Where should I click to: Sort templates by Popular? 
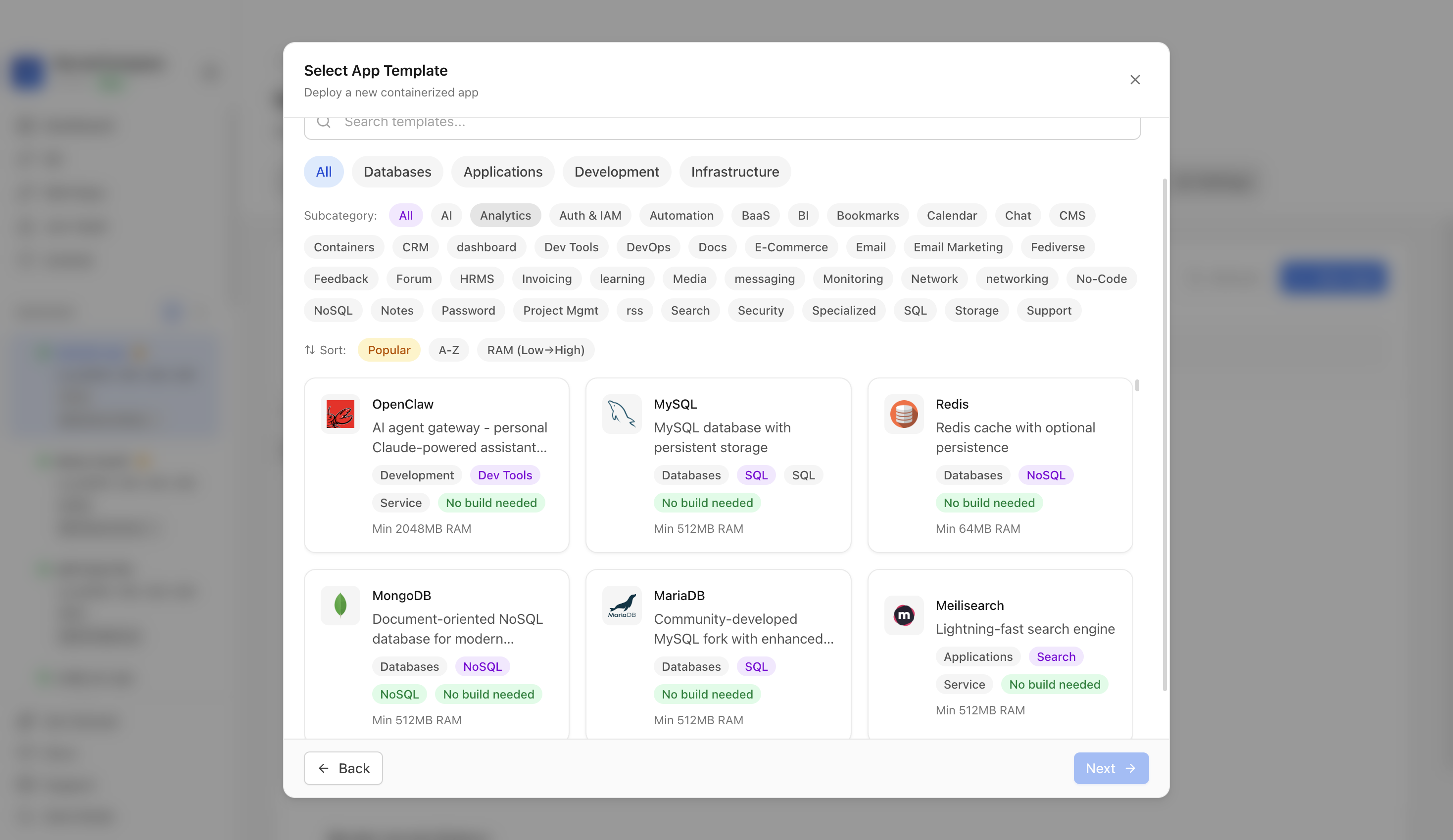coord(388,350)
